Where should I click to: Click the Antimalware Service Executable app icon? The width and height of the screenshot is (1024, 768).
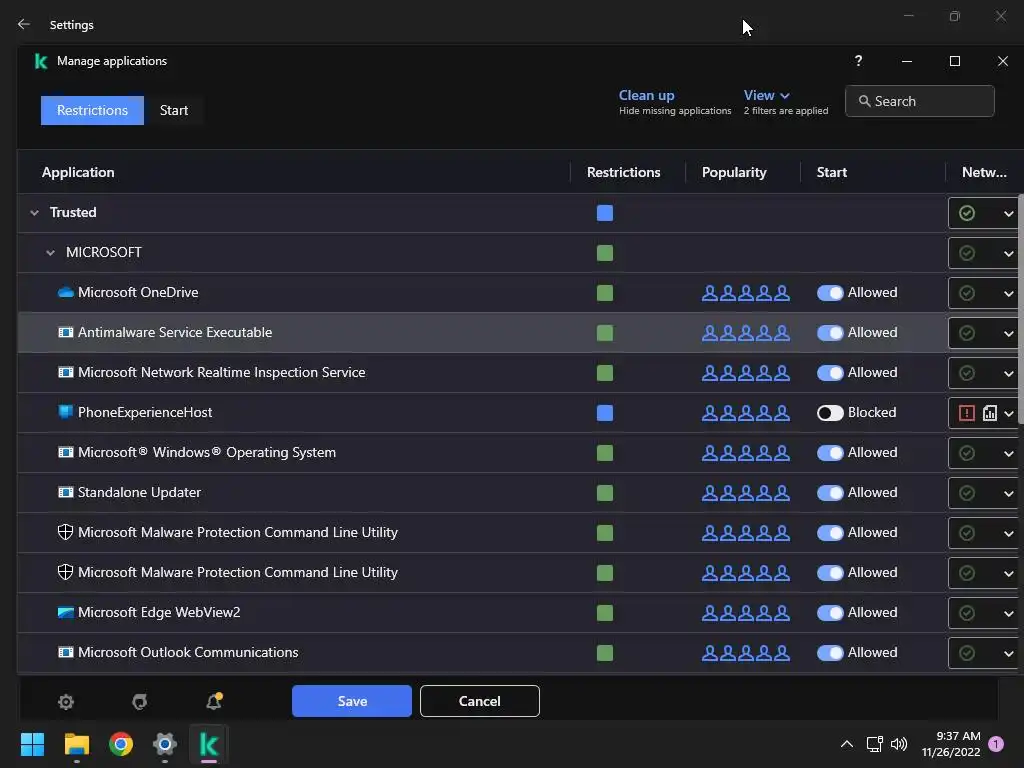(65, 332)
